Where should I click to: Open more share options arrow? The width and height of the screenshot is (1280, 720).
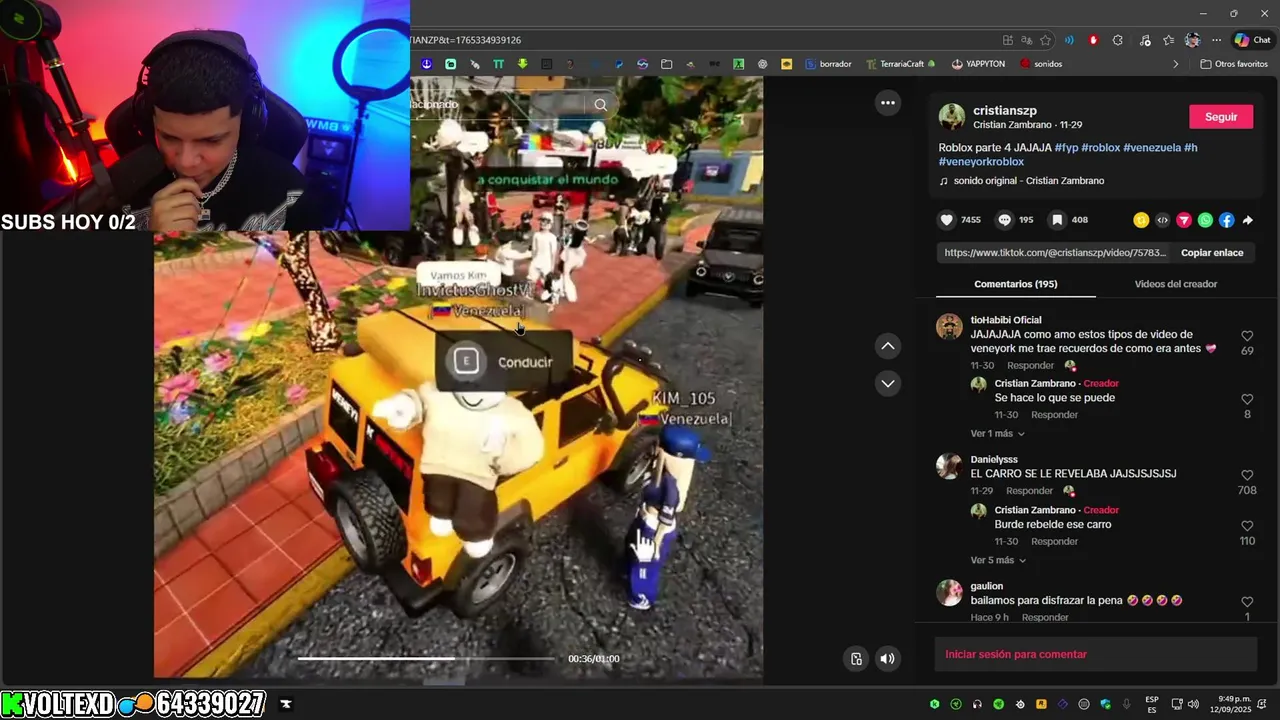pyautogui.click(x=1247, y=220)
